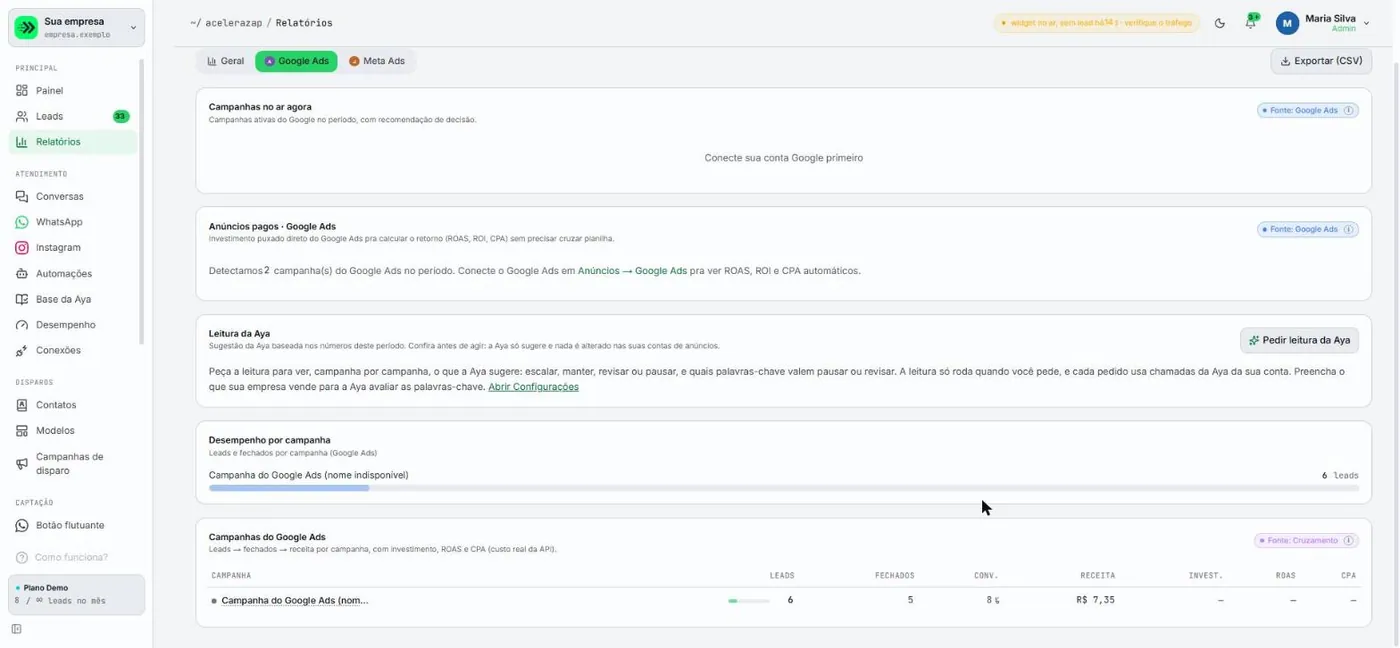The height and width of the screenshot is (648, 1400).
Task: Click the Automações robot icon
Action: (22, 274)
